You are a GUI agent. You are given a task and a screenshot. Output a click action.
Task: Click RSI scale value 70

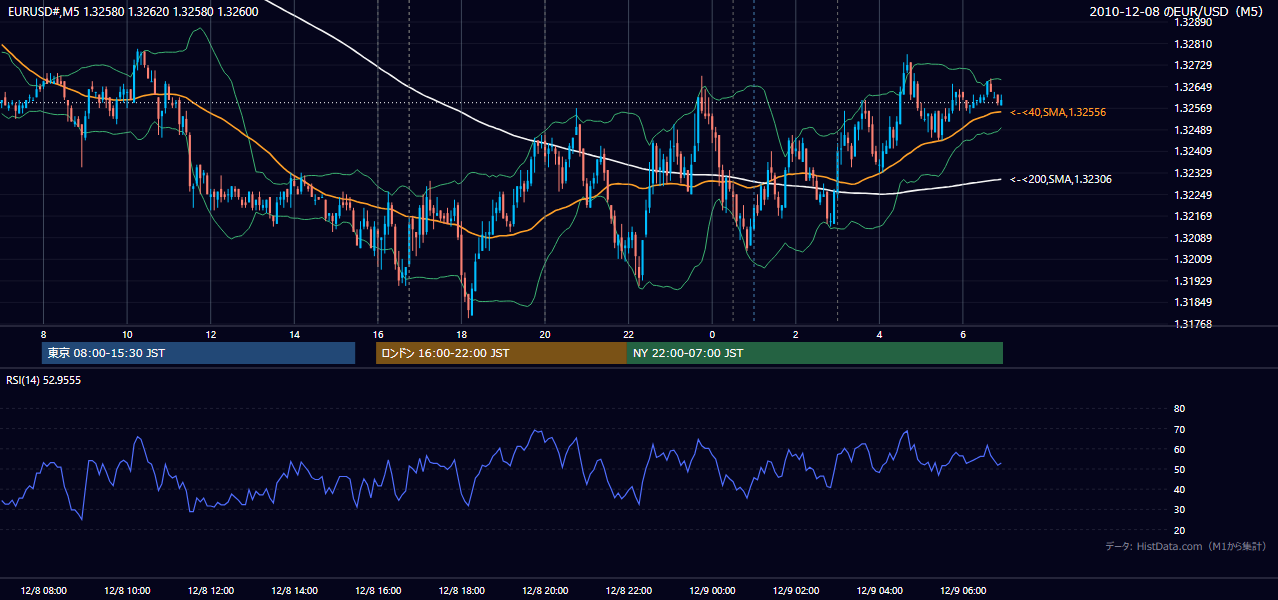1180,429
